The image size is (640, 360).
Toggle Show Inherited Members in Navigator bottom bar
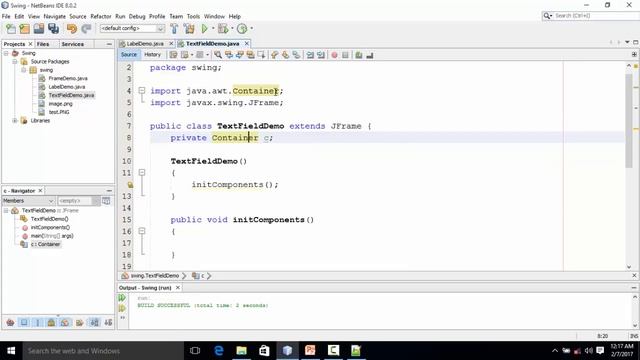click(x=10, y=322)
